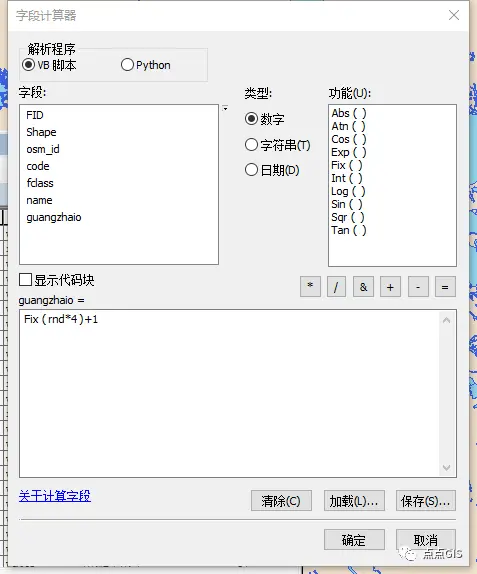Click inside the expression text box

(230, 393)
